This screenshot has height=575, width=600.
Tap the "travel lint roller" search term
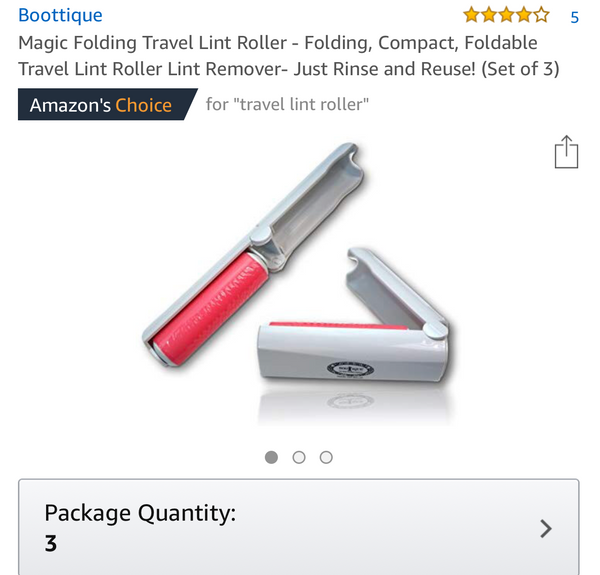point(287,104)
